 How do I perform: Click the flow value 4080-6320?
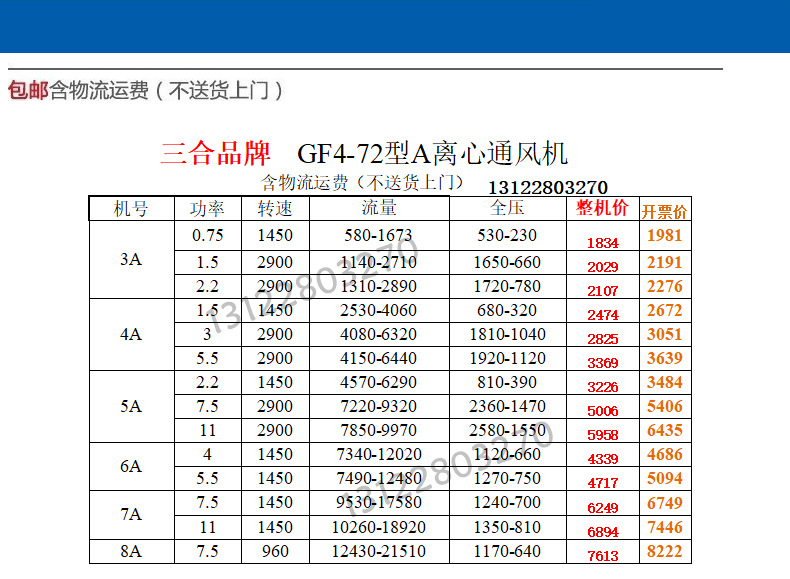(x=378, y=334)
